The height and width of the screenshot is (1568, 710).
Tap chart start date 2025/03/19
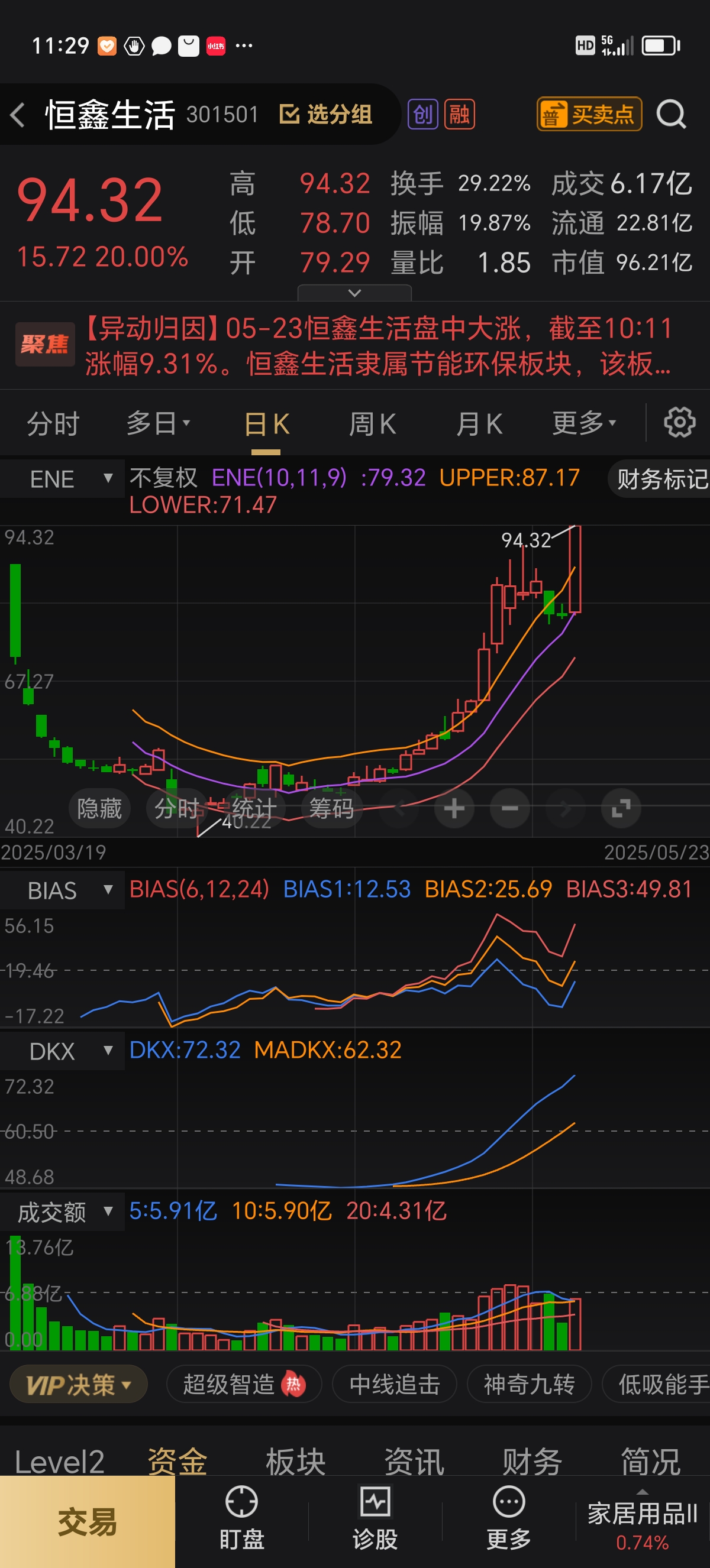click(x=54, y=852)
